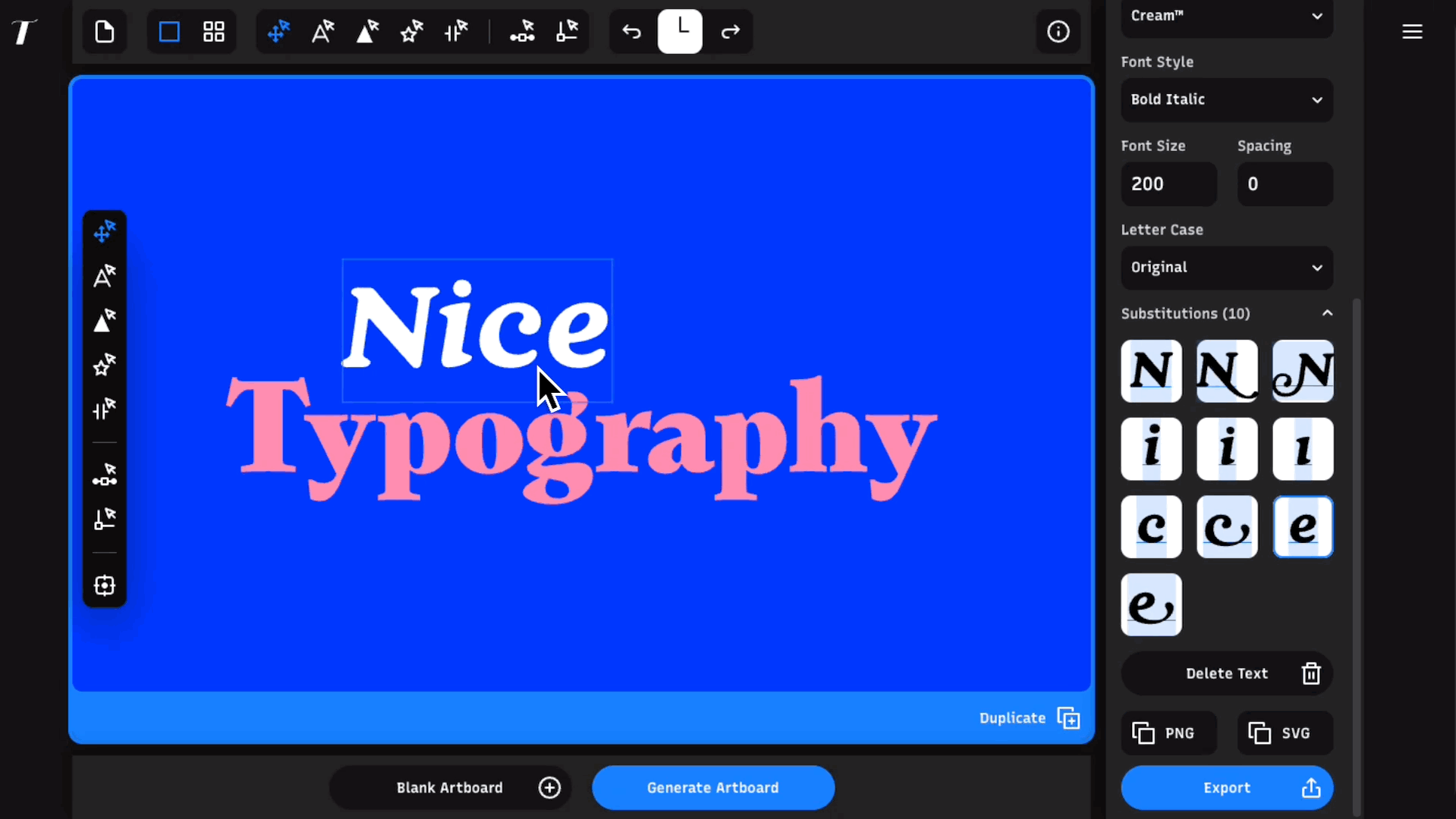Copy artwork as PNG
Image resolution: width=1456 pixels, height=819 pixels.
(x=1168, y=733)
